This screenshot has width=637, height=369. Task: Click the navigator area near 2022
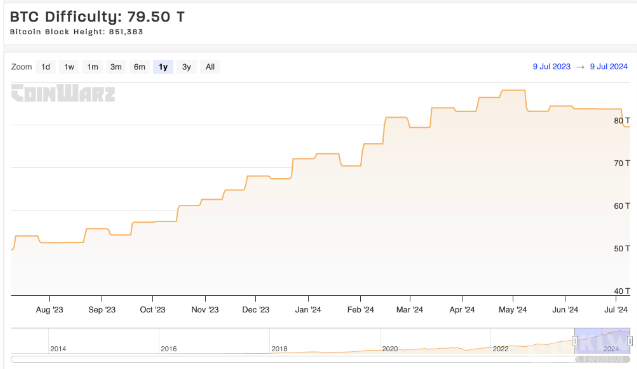pyautogui.click(x=500, y=348)
